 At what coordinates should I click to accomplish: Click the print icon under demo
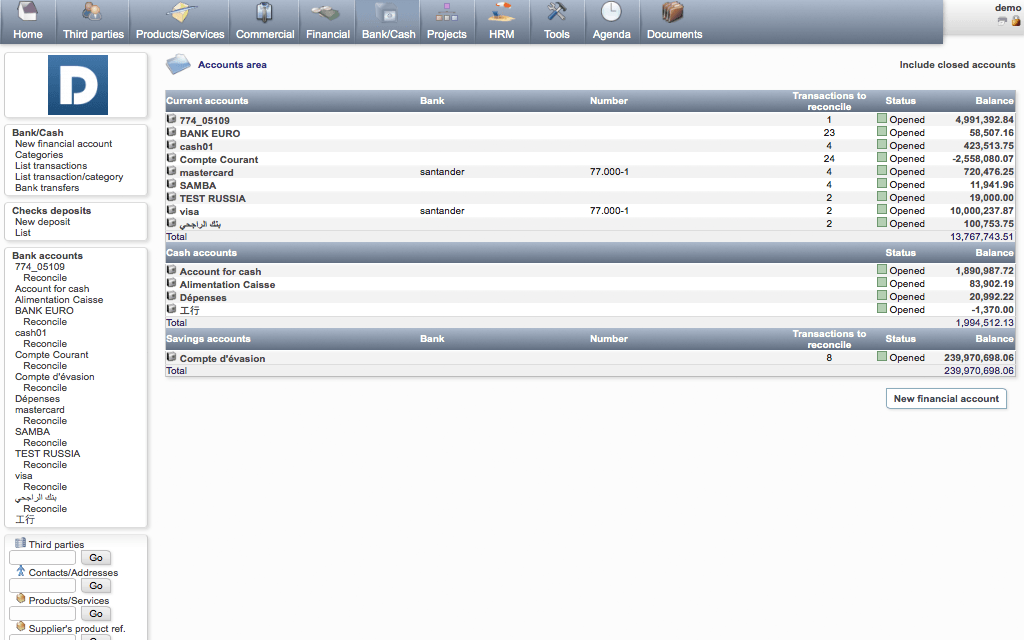pos(1002,20)
